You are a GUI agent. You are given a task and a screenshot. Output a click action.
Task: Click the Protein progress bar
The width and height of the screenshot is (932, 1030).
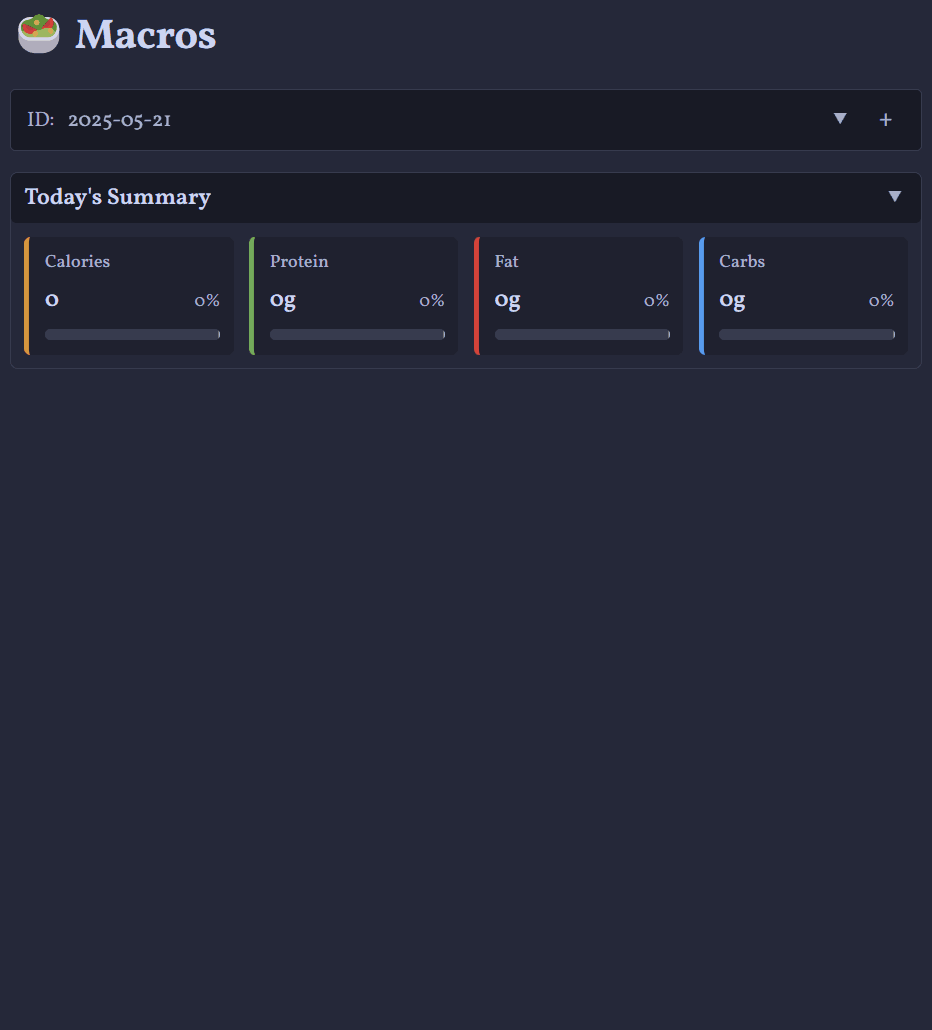click(357, 334)
